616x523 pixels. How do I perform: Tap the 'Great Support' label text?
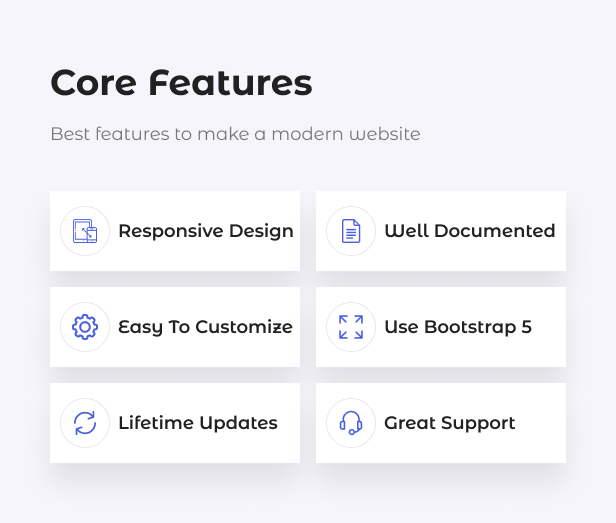pyautogui.click(x=449, y=423)
